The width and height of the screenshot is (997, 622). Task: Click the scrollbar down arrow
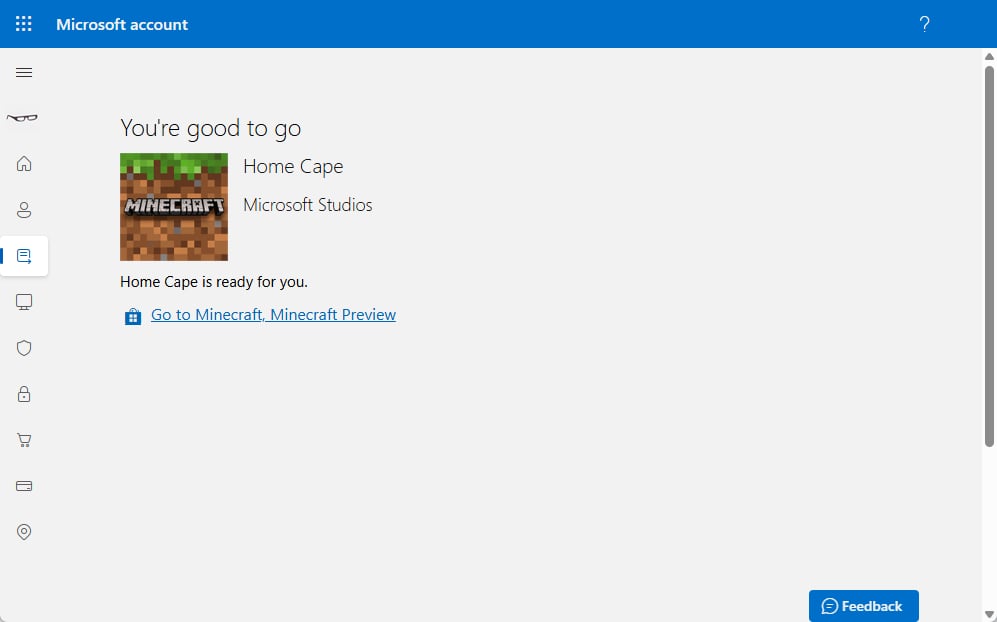tap(989, 615)
